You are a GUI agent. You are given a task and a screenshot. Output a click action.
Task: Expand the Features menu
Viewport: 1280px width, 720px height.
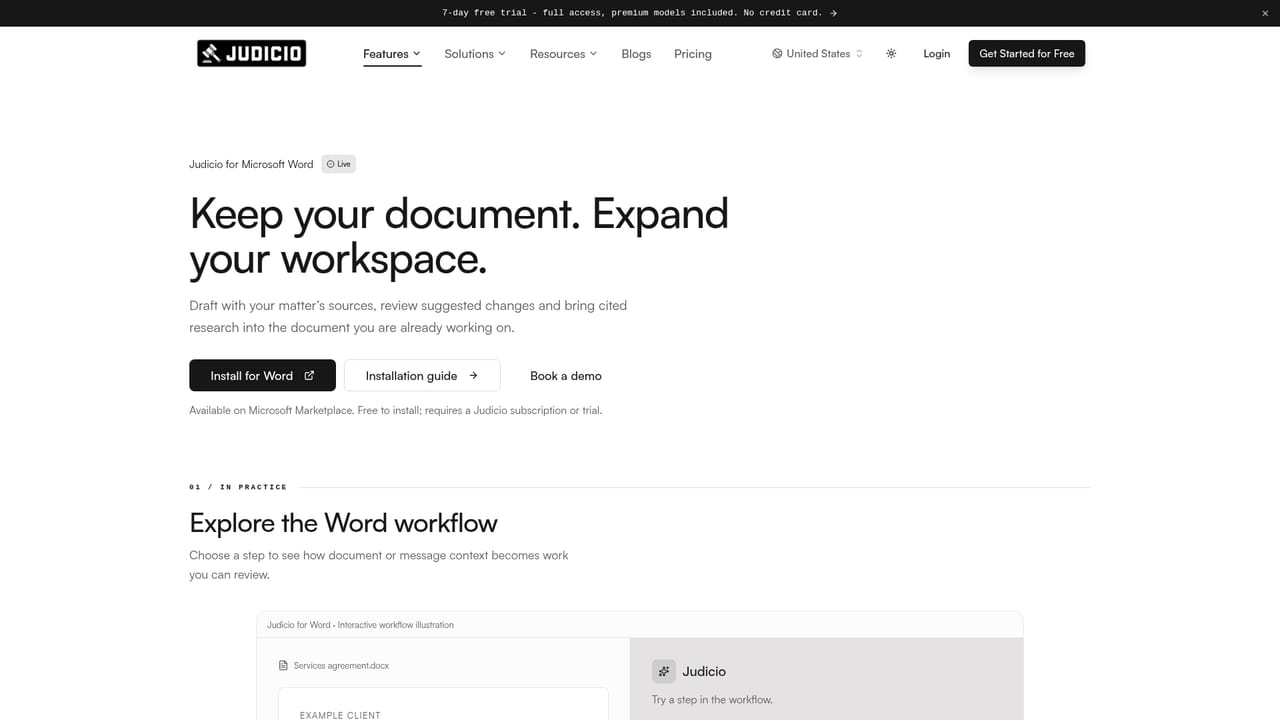coord(392,54)
